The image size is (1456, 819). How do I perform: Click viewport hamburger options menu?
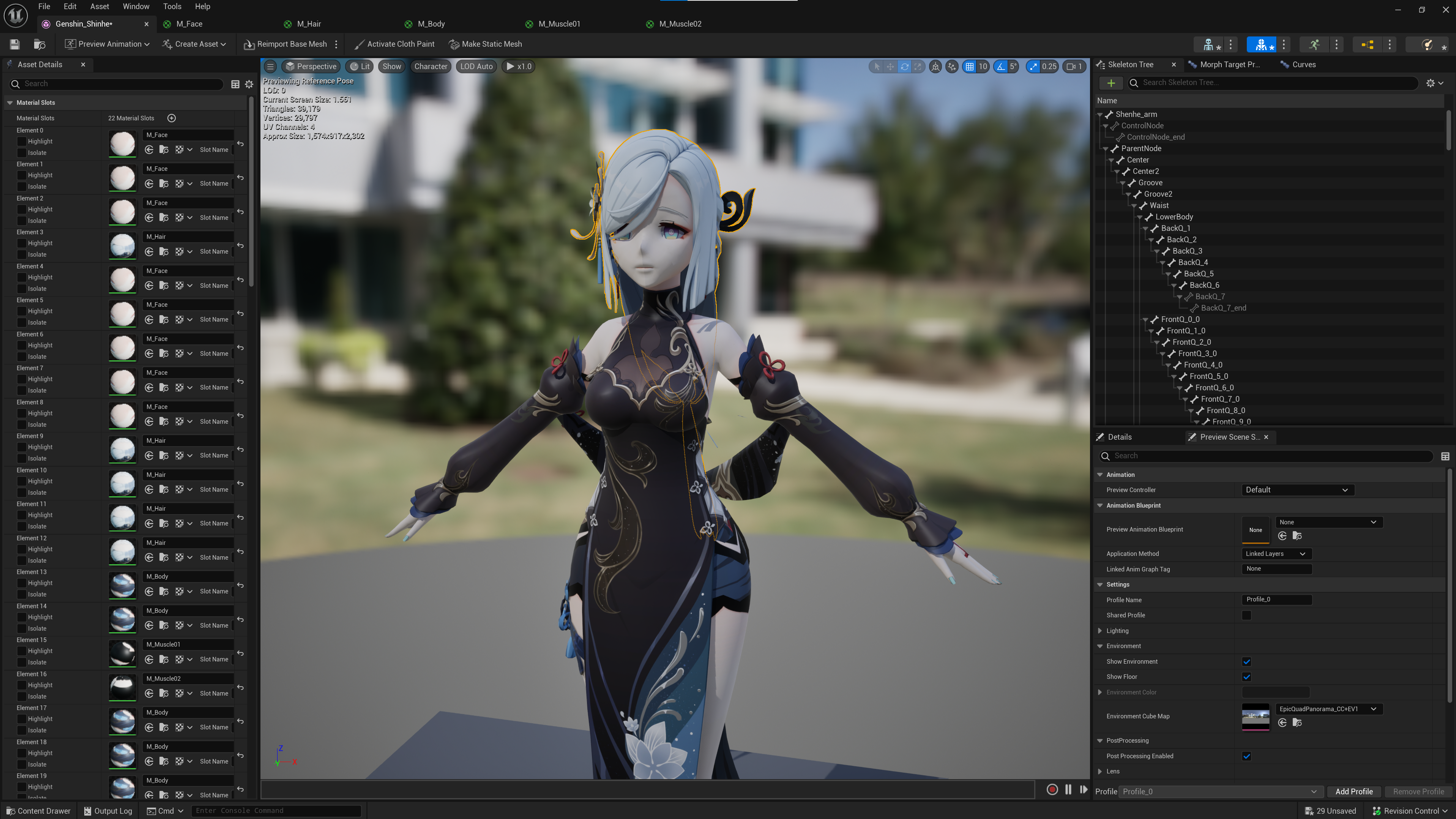click(x=270, y=67)
